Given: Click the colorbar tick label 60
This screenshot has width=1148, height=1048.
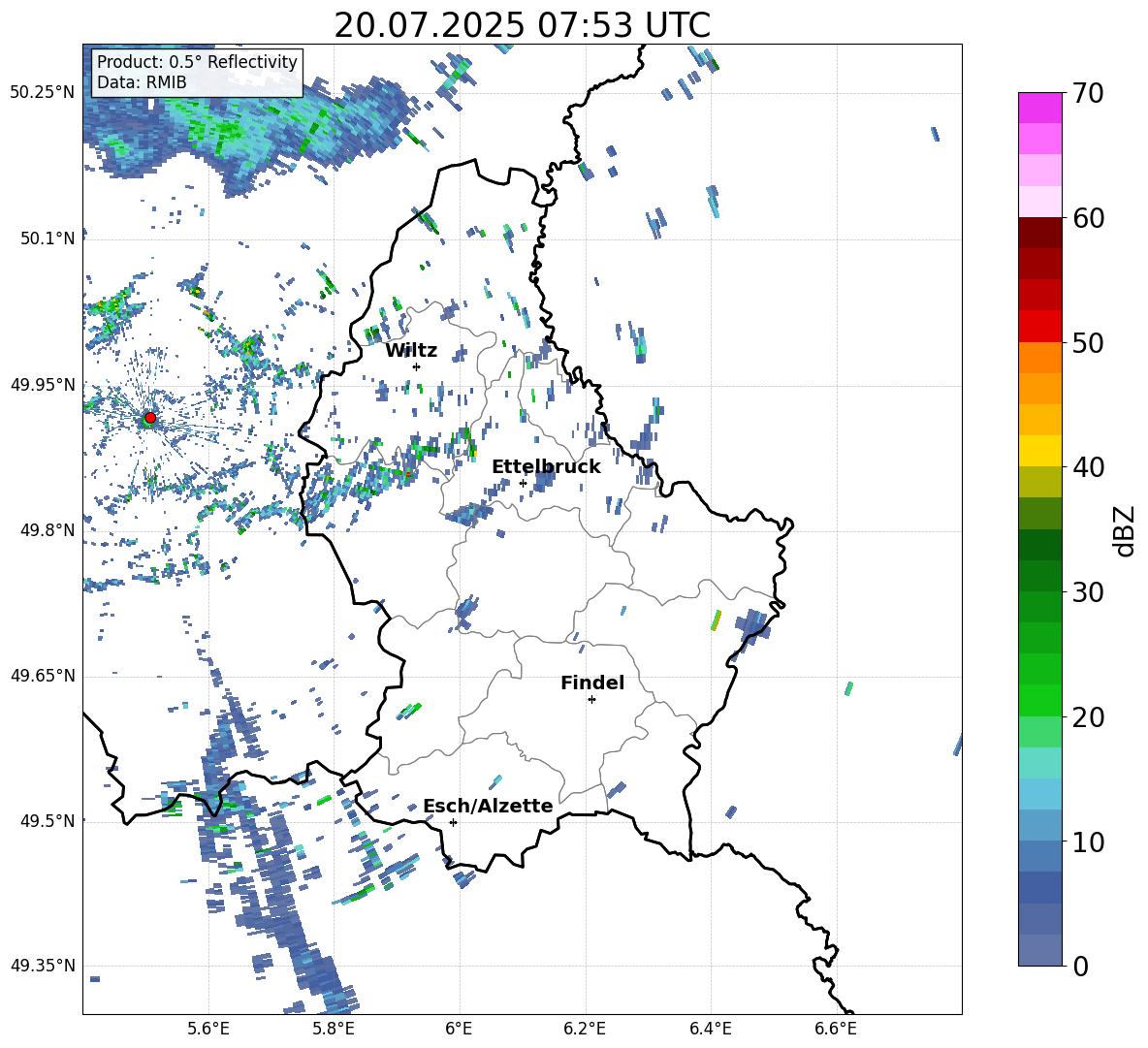Looking at the screenshot, I should tap(1088, 218).
